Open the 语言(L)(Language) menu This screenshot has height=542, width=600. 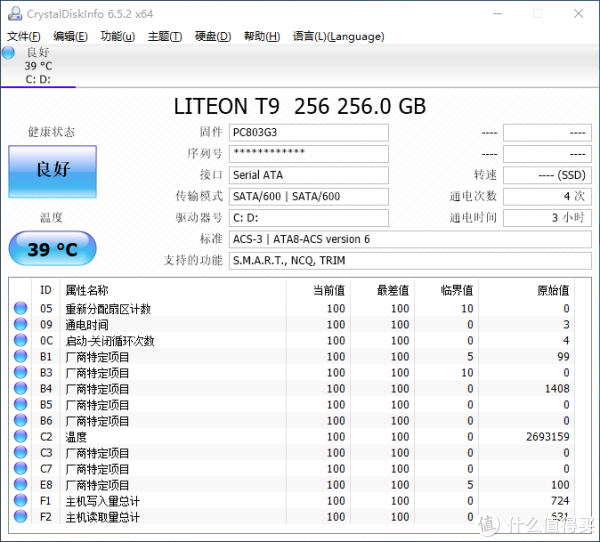(x=339, y=36)
